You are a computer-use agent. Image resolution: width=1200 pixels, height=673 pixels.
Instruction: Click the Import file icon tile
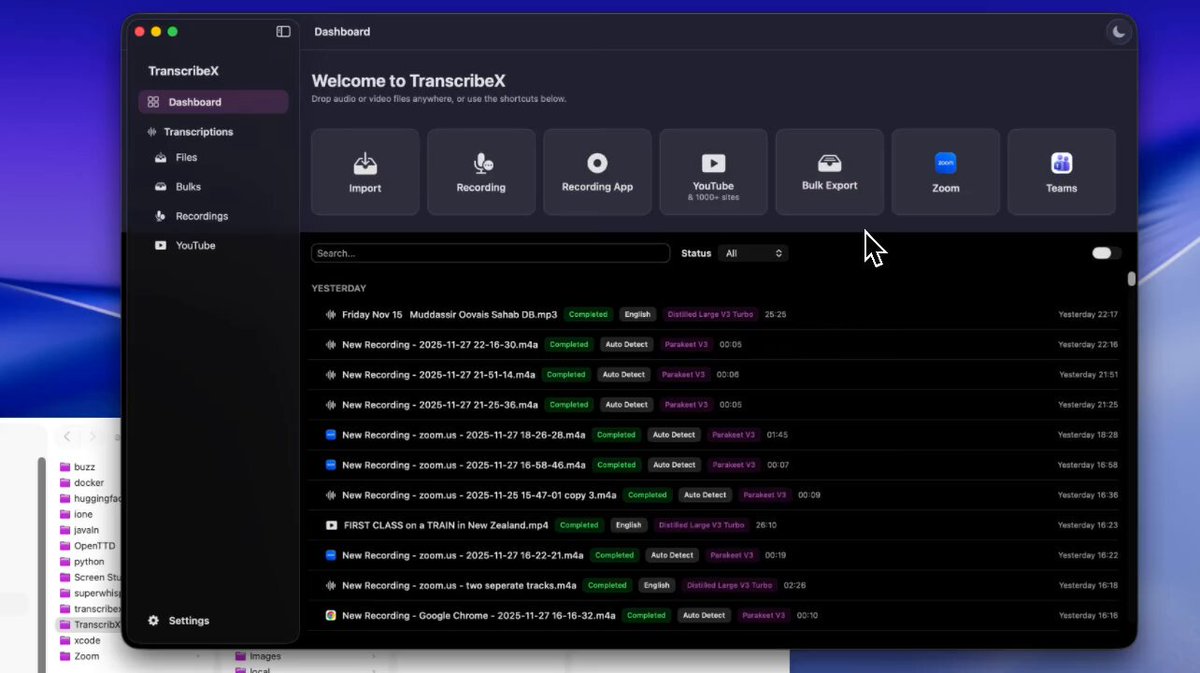365,172
